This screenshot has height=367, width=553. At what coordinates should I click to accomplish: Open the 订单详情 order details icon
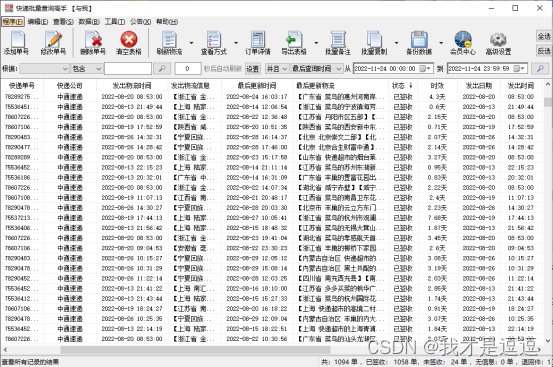(258, 43)
